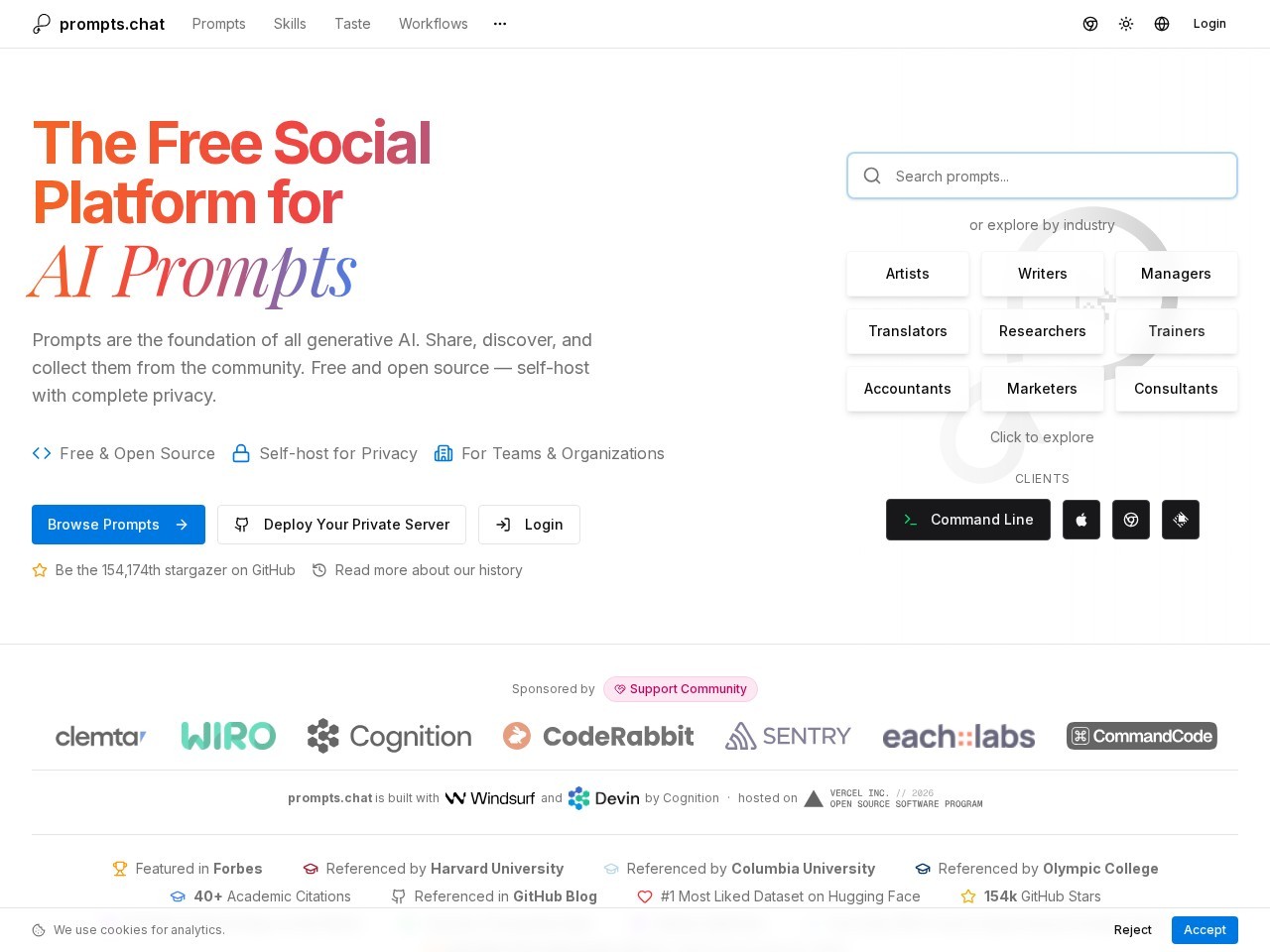This screenshot has height=952, width=1270.
Task: Toggle light/dark theme with sun icon
Action: pos(1126,24)
